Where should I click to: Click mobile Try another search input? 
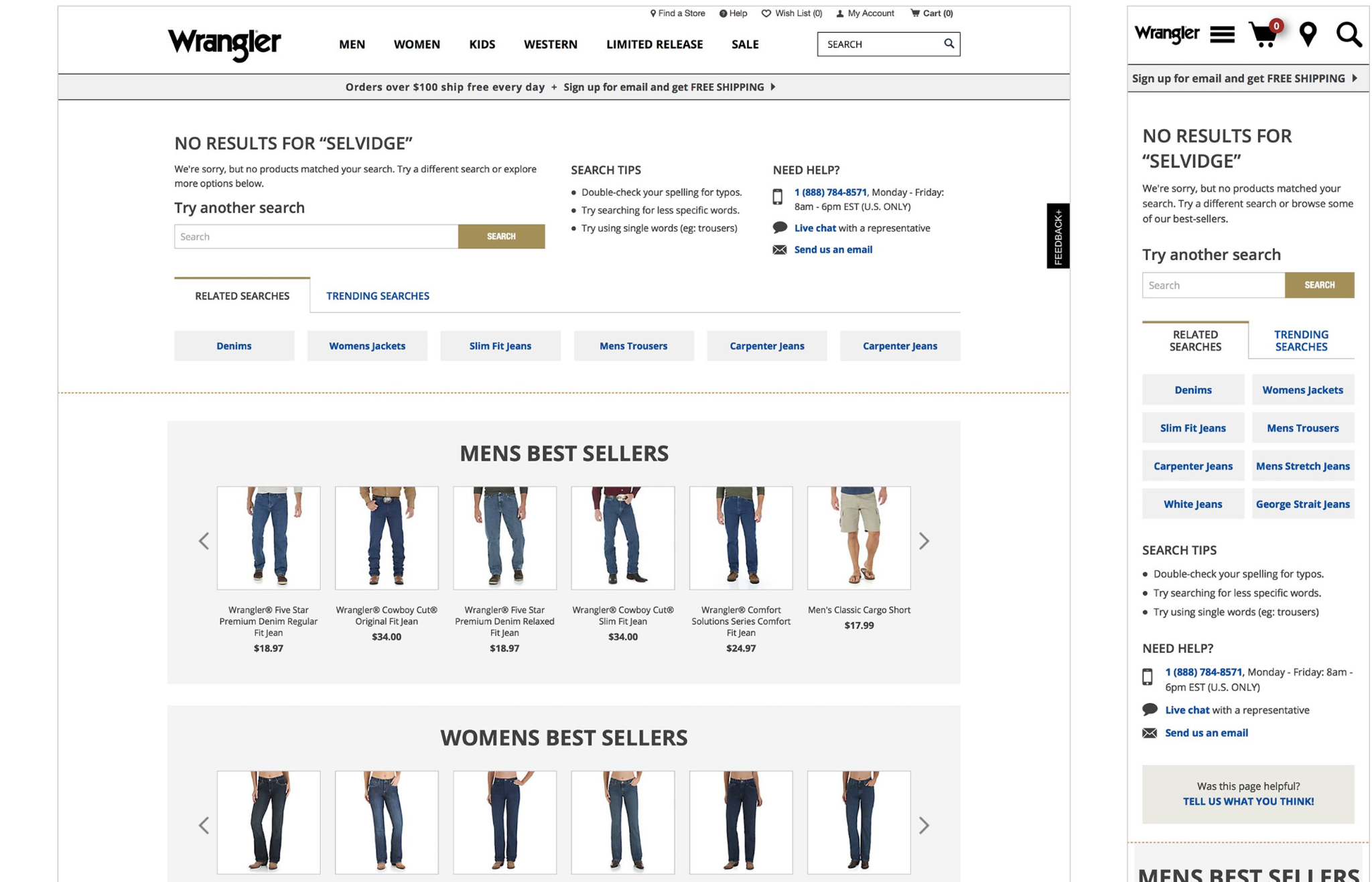pyautogui.click(x=1213, y=286)
